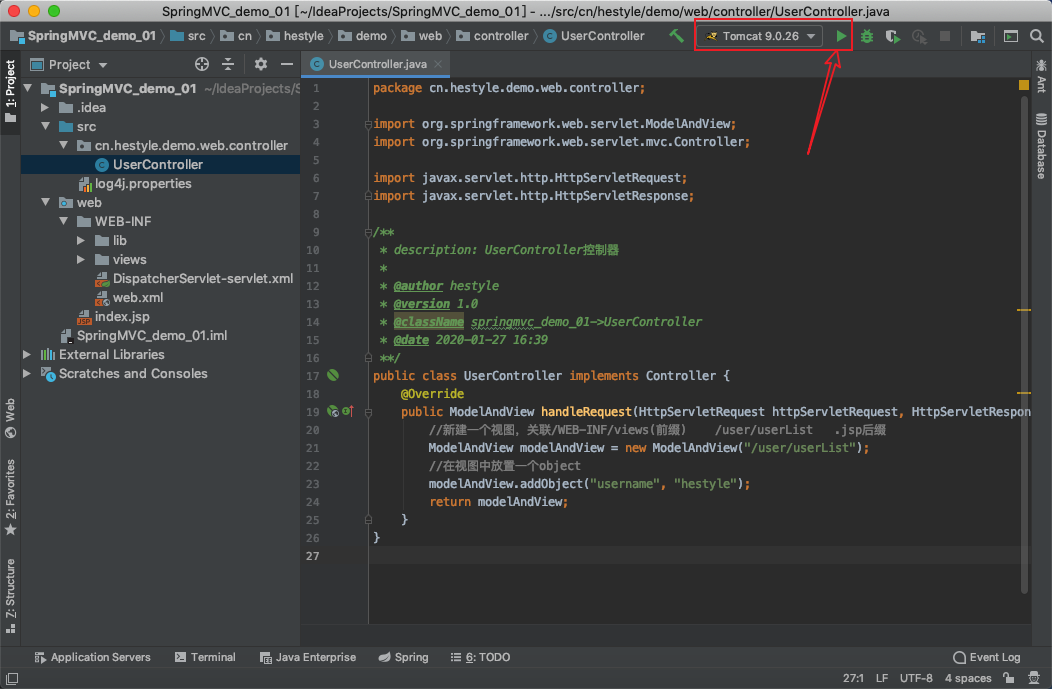Open the Ant tool window

[1041, 76]
